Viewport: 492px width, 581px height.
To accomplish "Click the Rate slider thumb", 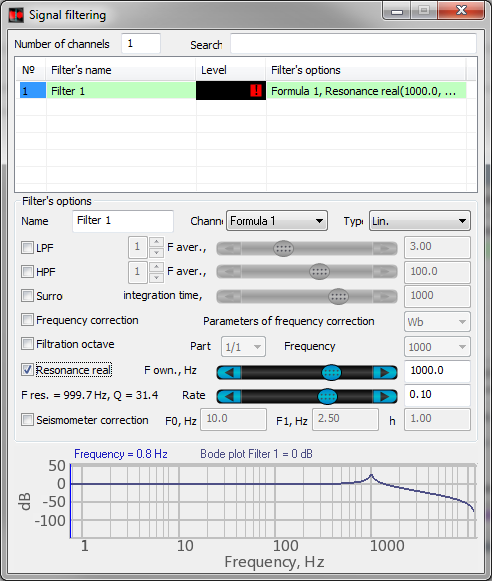I will 327,396.
